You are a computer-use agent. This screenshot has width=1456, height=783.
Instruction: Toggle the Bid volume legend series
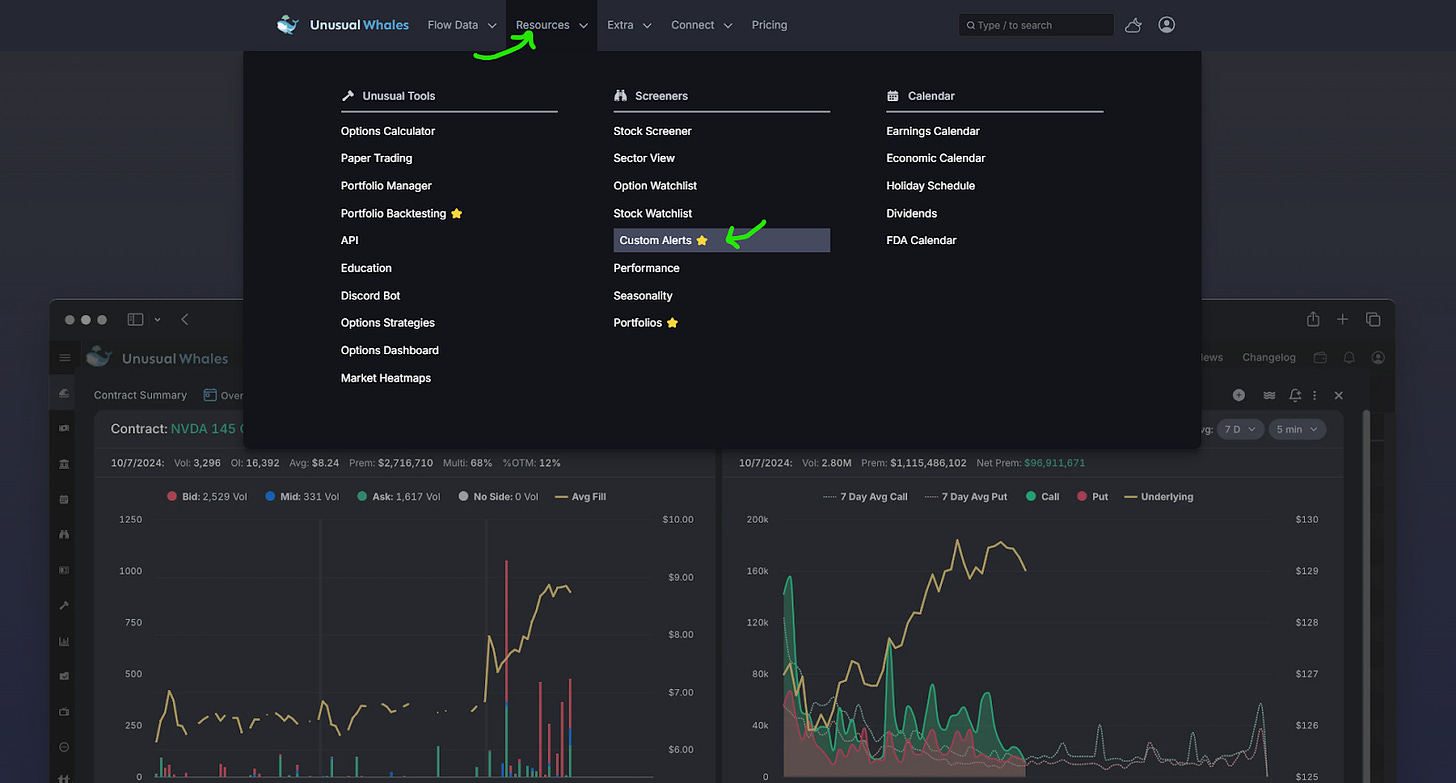click(207, 496)
